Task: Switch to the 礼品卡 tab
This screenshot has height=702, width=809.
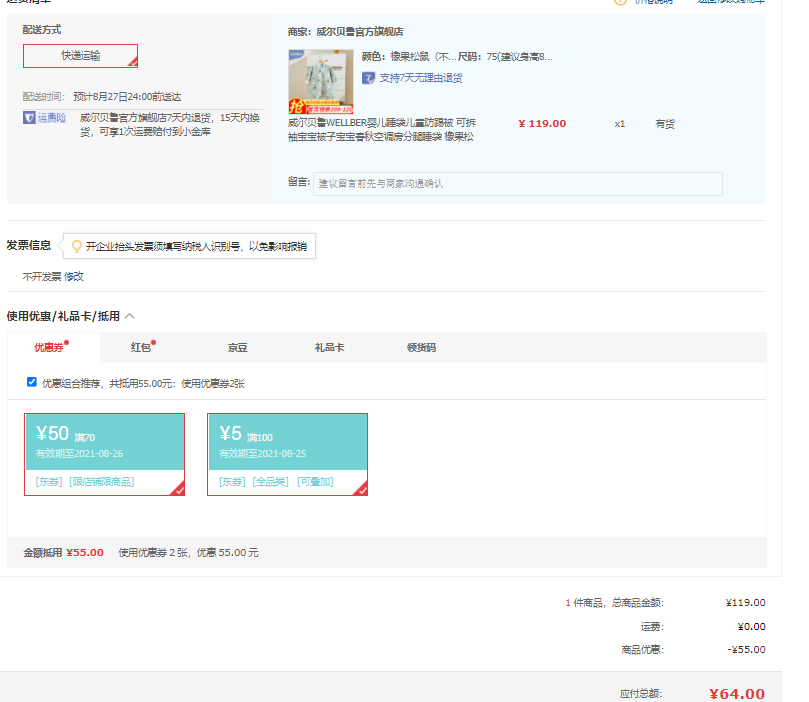Action: pos(329,348)
